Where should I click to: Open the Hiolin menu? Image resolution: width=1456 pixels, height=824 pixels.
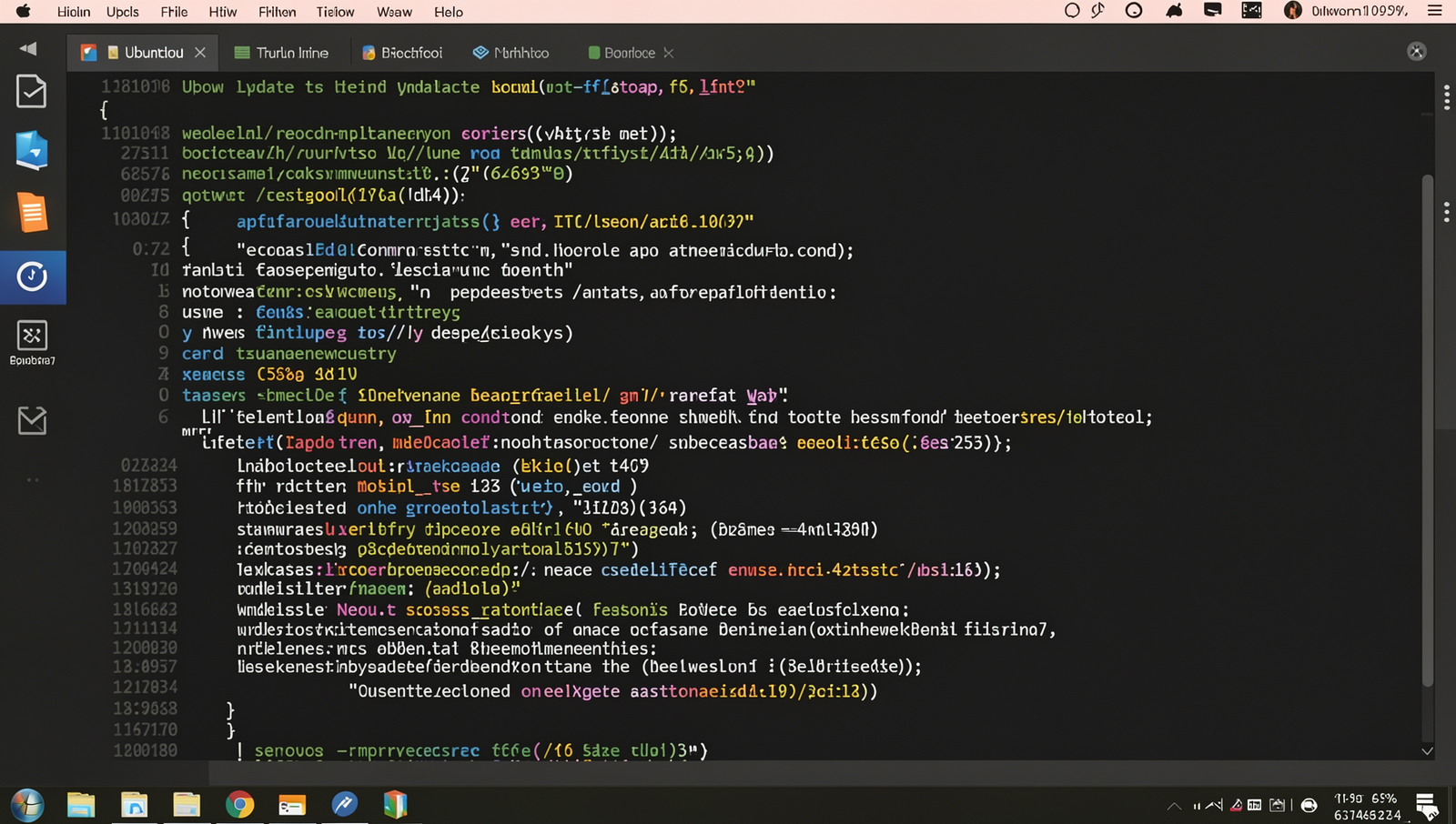point(74,12)
